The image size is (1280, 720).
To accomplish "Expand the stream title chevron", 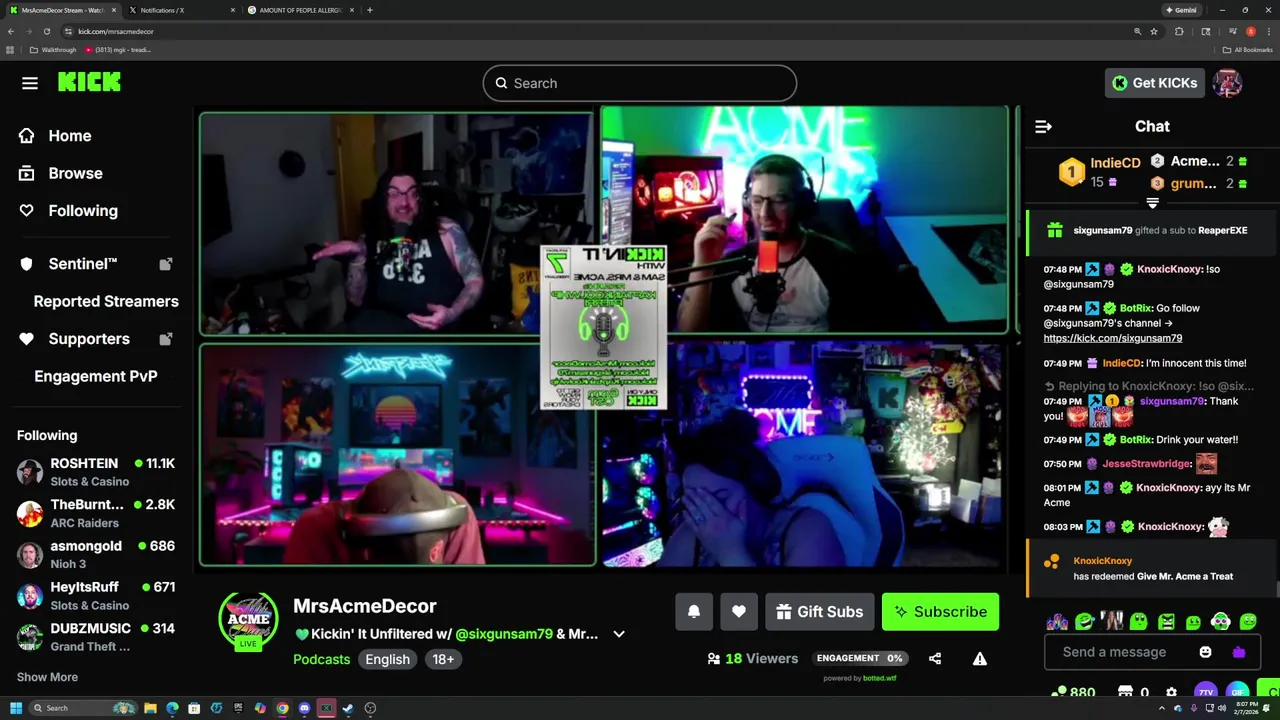I will point(619,634).
